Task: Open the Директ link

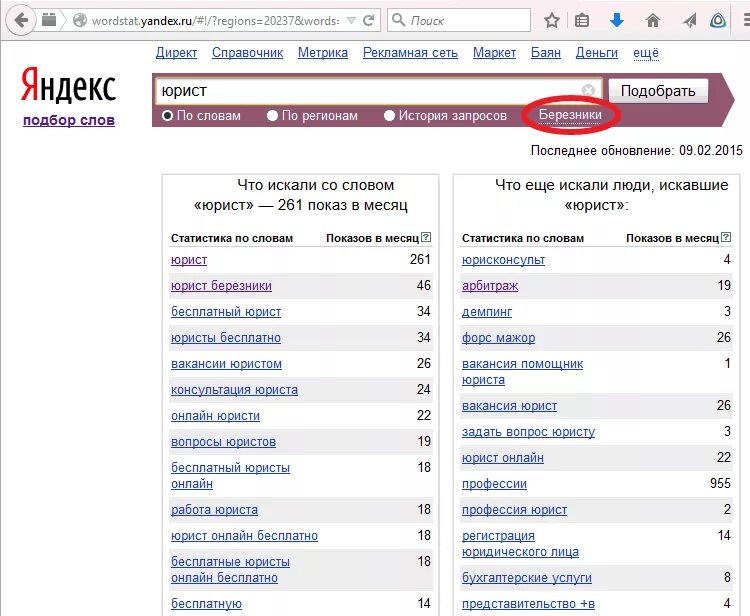Action: click(176, 53)
